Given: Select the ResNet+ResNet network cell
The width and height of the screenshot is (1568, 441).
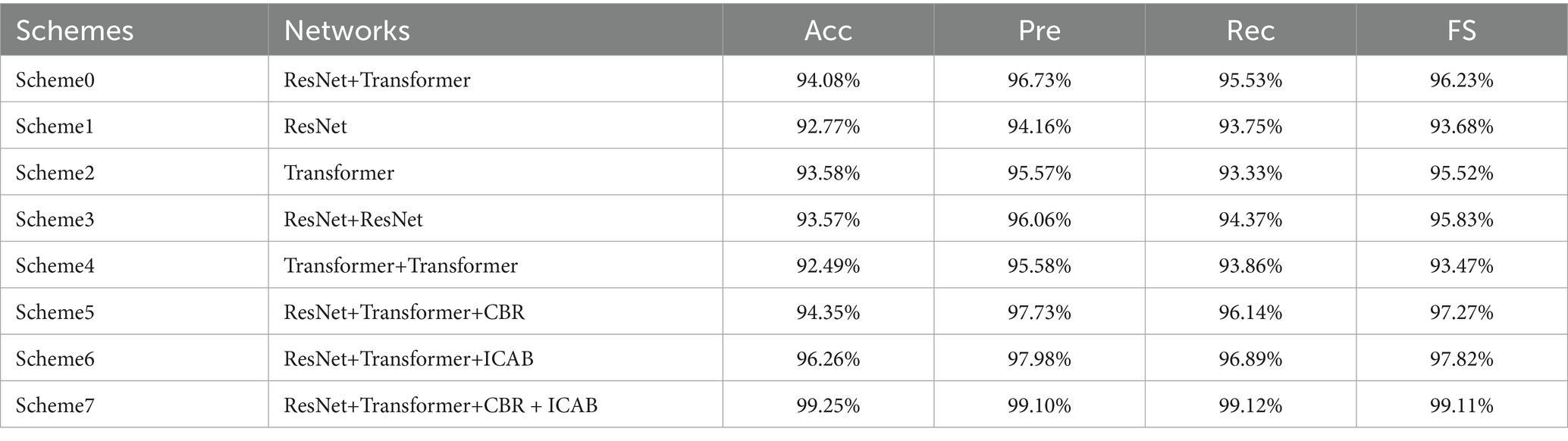Looking at the screenshot, I should click(x=353, y=219).
